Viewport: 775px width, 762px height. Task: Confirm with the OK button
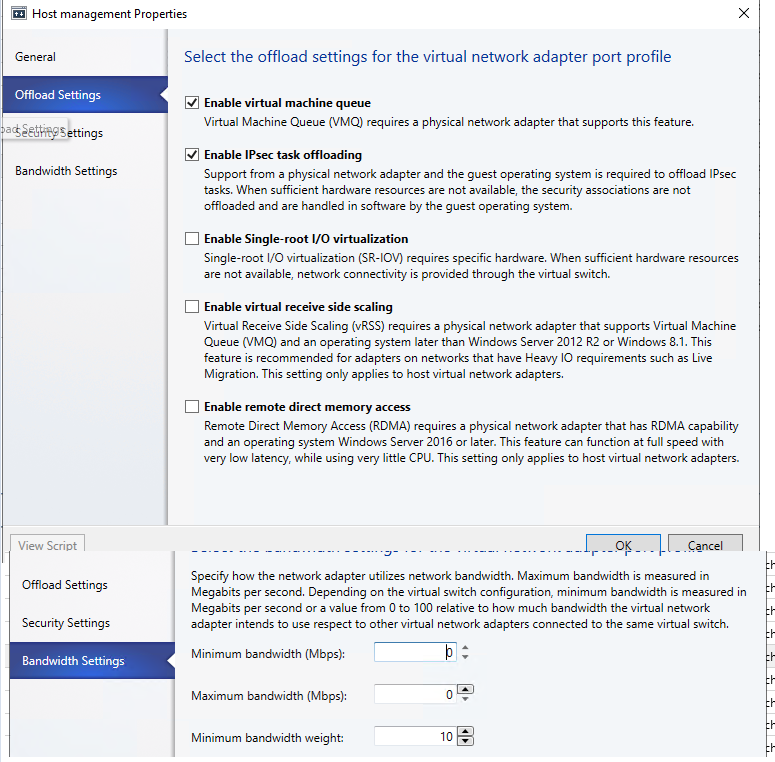[623, 544]
